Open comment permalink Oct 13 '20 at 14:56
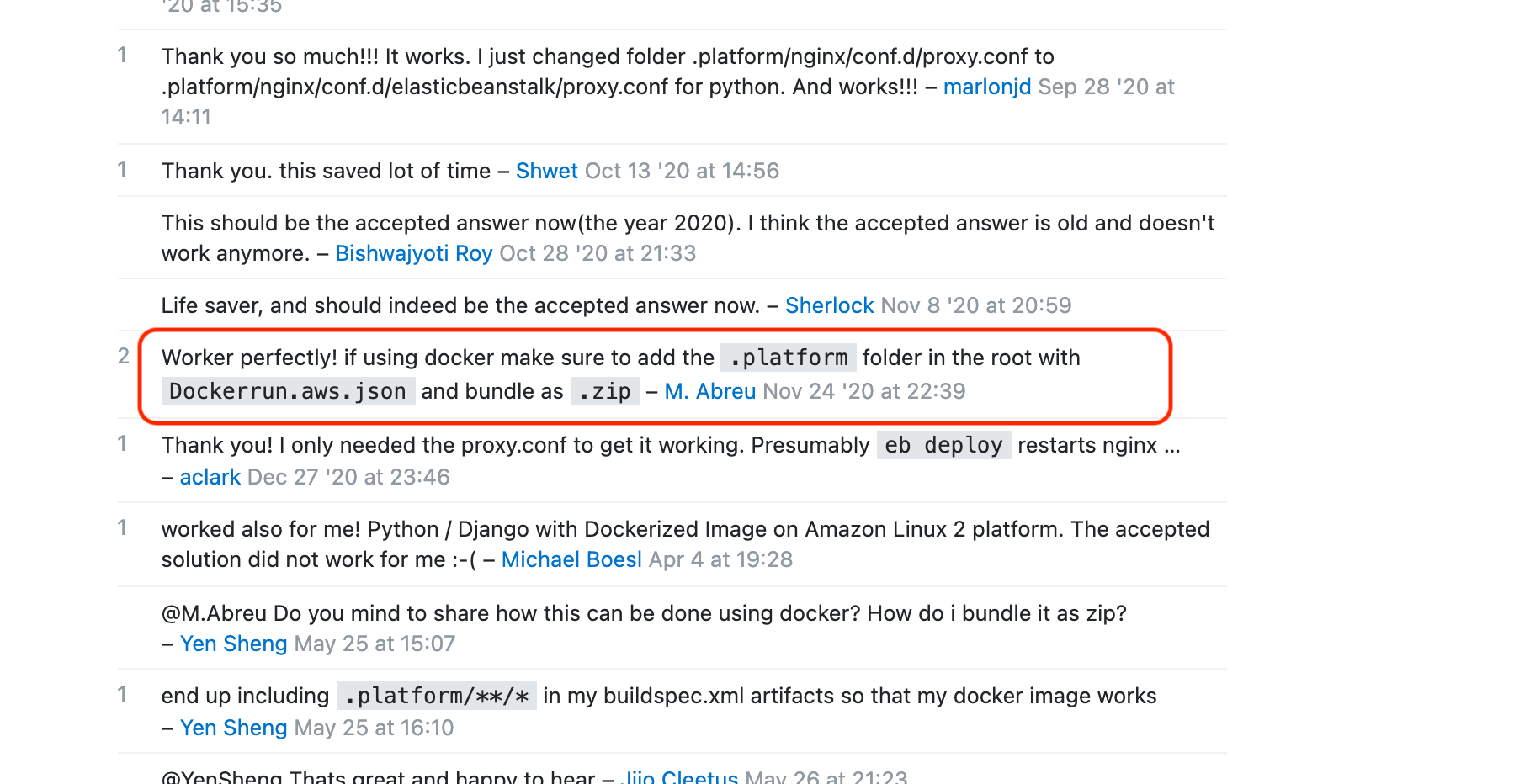1530x784 pixels. 682,171
